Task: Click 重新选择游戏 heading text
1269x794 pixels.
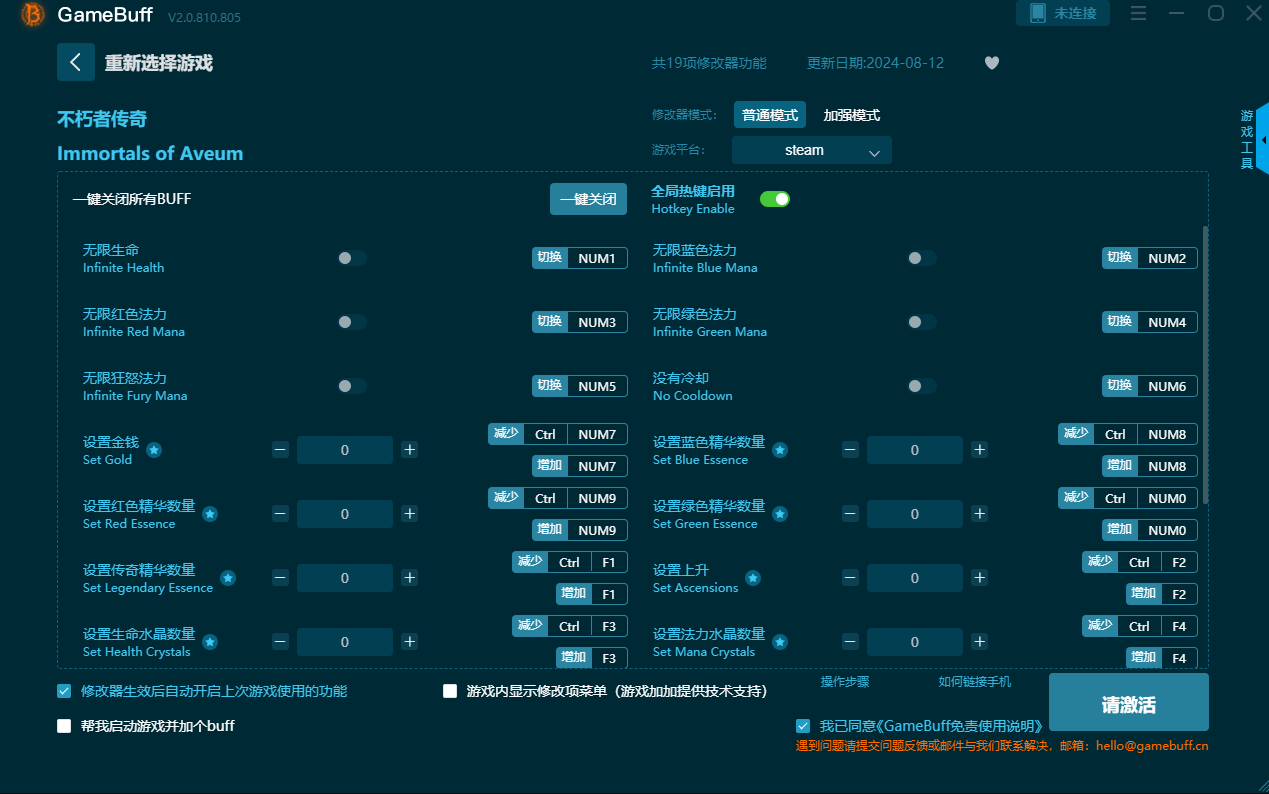Action: tap(159, 63)
